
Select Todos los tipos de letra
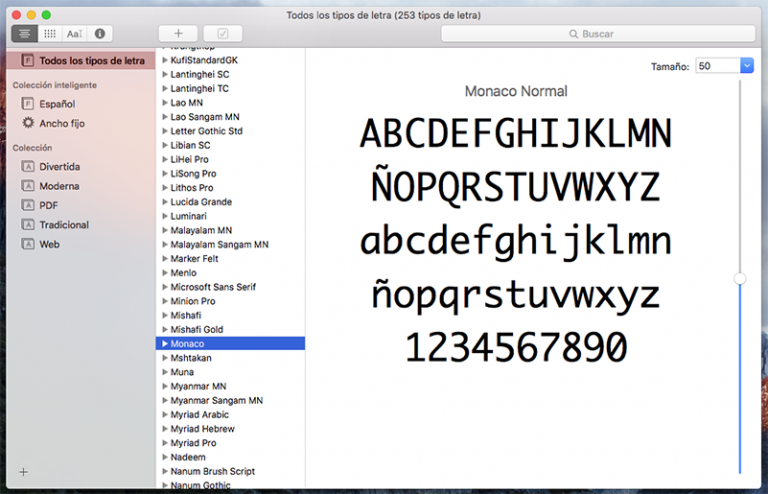(x=91, y=61)
